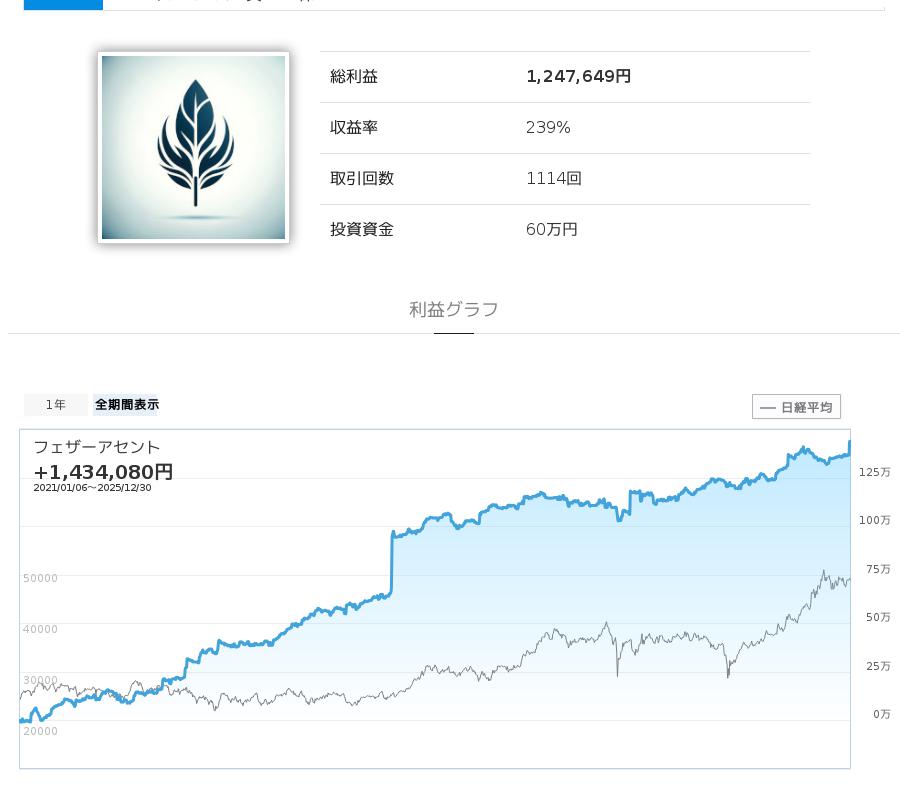Click the 収益率 row label
The width and height of the screenshot is (900, 790).
[354, 128]
